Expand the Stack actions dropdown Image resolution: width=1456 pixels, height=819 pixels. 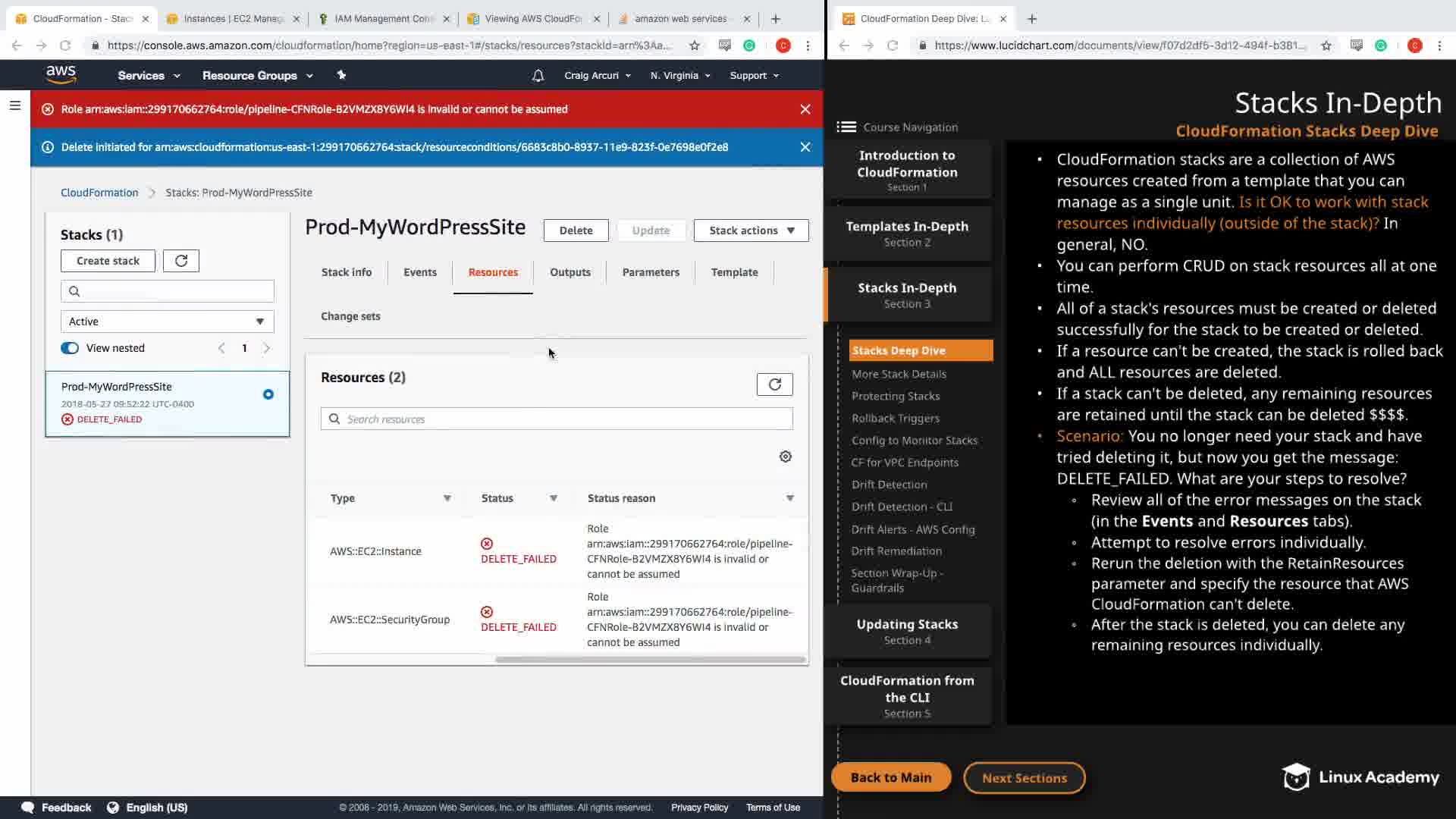751,231
